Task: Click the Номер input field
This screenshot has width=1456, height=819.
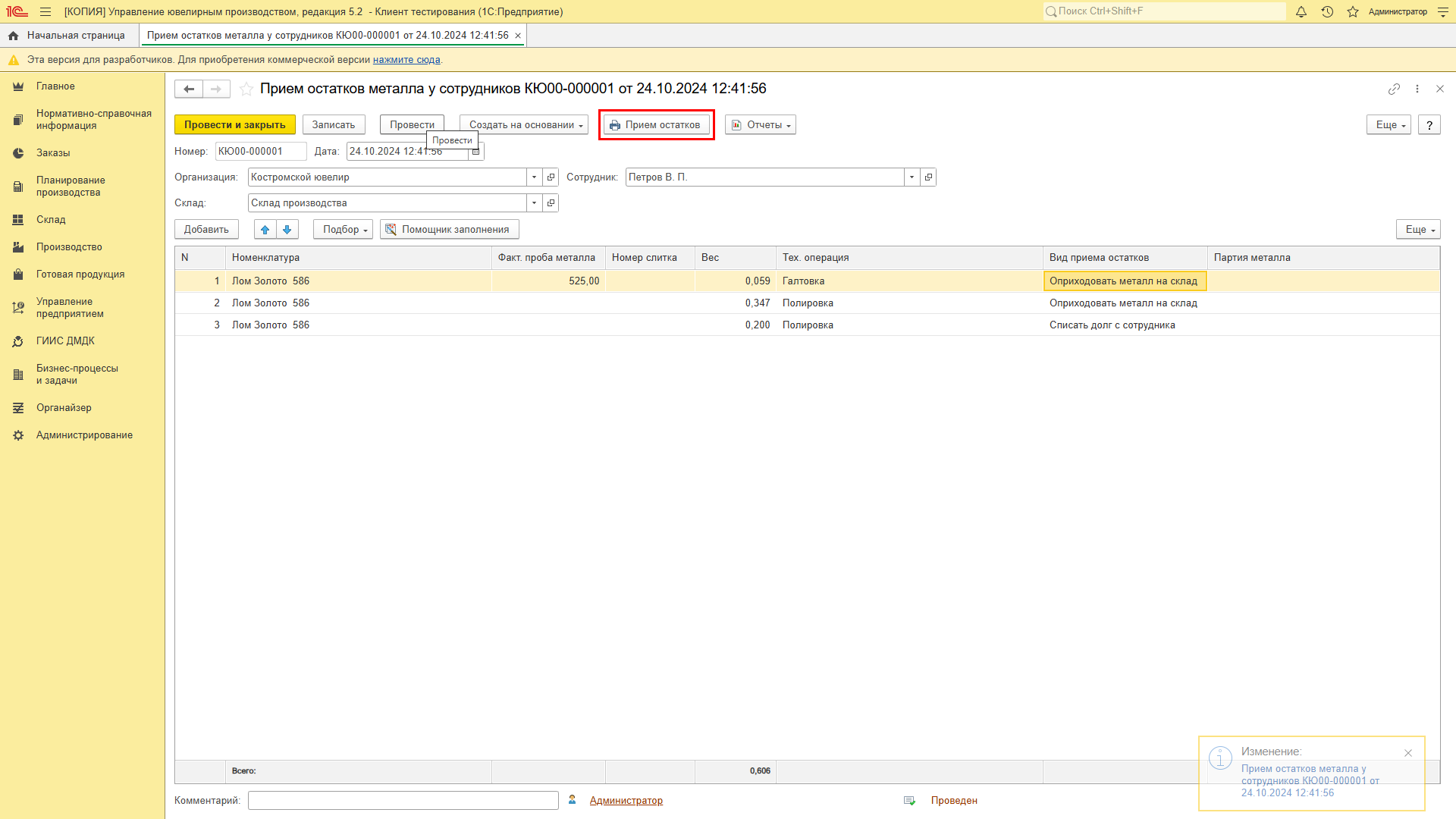Action: [x=261, y=152]
